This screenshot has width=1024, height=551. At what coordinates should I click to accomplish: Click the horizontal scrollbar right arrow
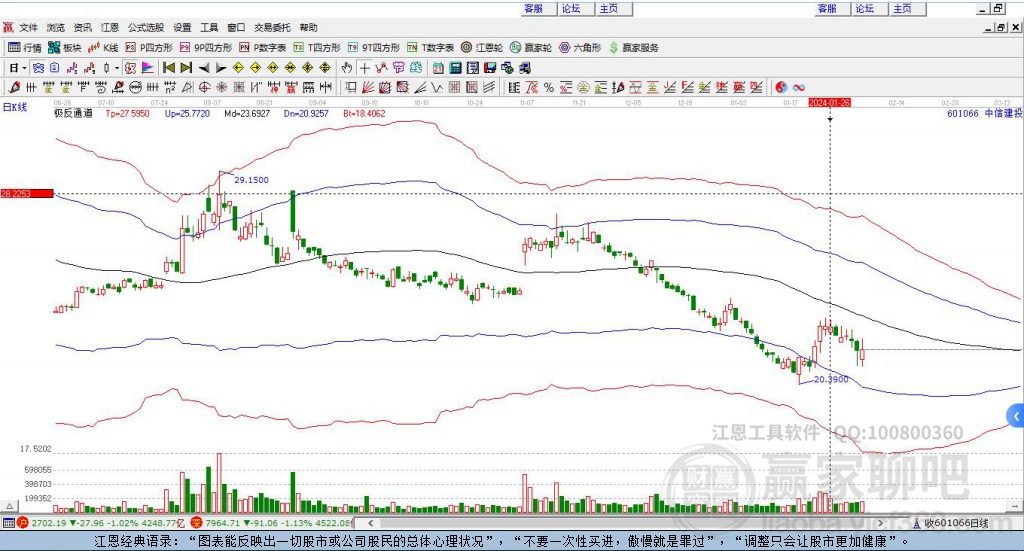[880, 523]
